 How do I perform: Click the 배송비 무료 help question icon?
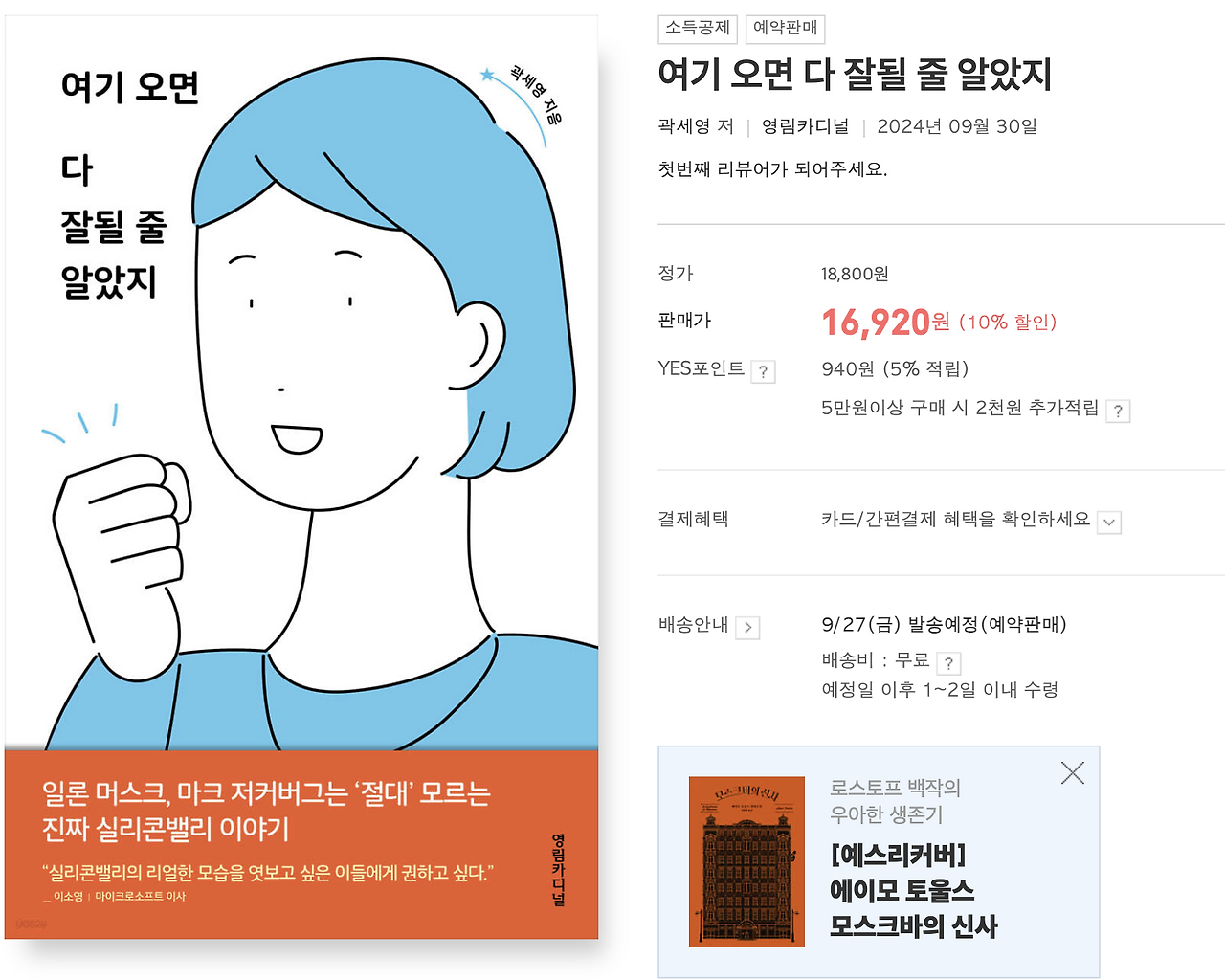[x=948, y=663]
